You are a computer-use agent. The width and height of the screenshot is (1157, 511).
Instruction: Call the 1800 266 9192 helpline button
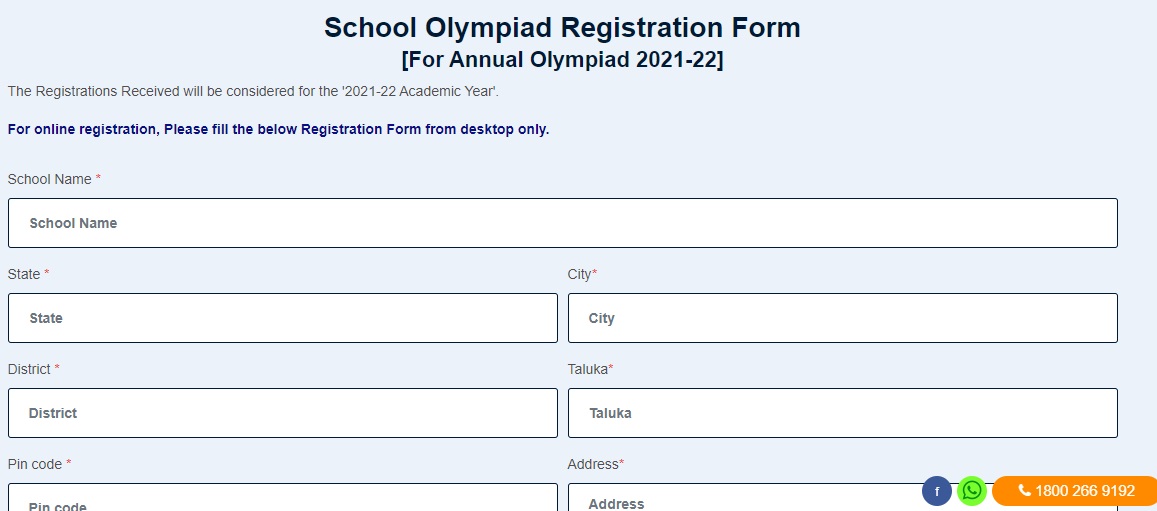click(1076, 491)
